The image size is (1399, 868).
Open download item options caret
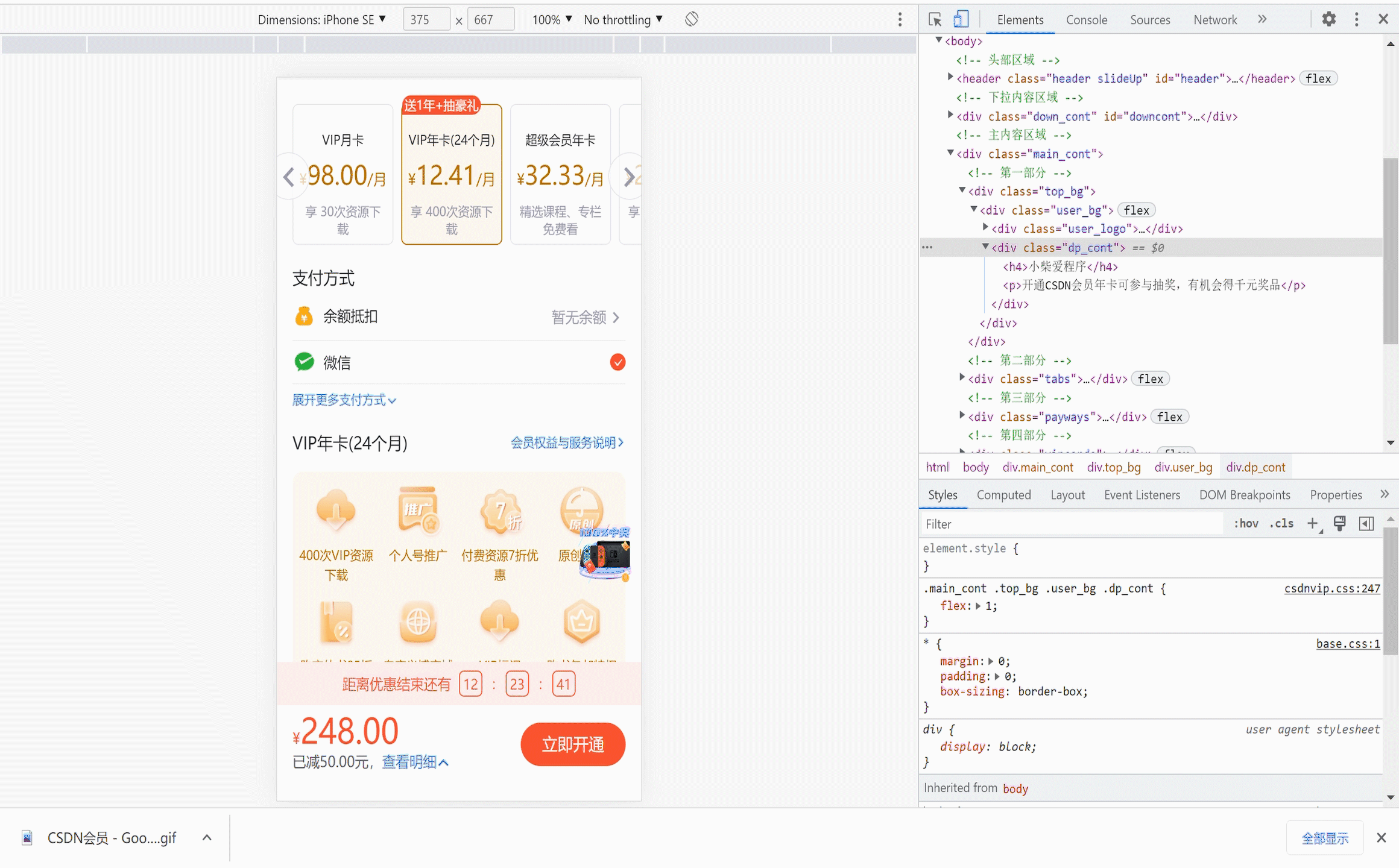click(207, 838)
